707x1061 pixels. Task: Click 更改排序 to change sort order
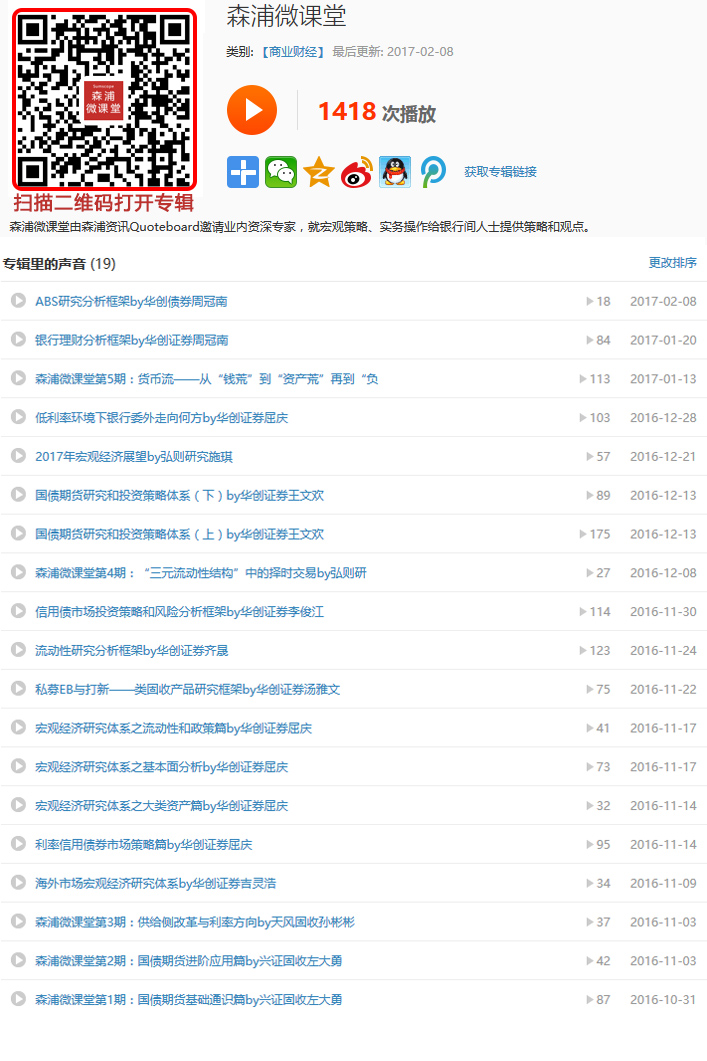coord(672,263)
